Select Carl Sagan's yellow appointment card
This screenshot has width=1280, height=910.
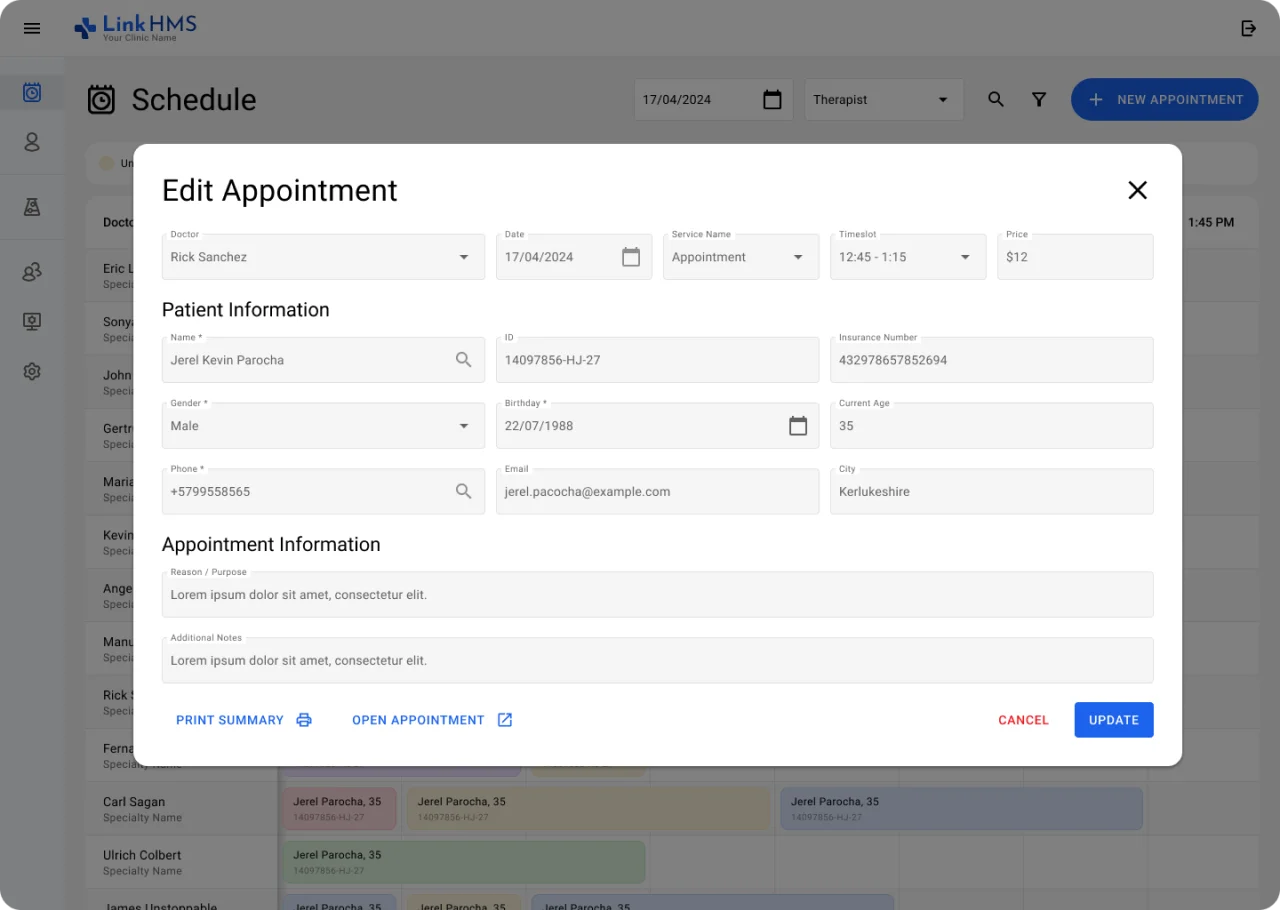(x=589, y=809)
